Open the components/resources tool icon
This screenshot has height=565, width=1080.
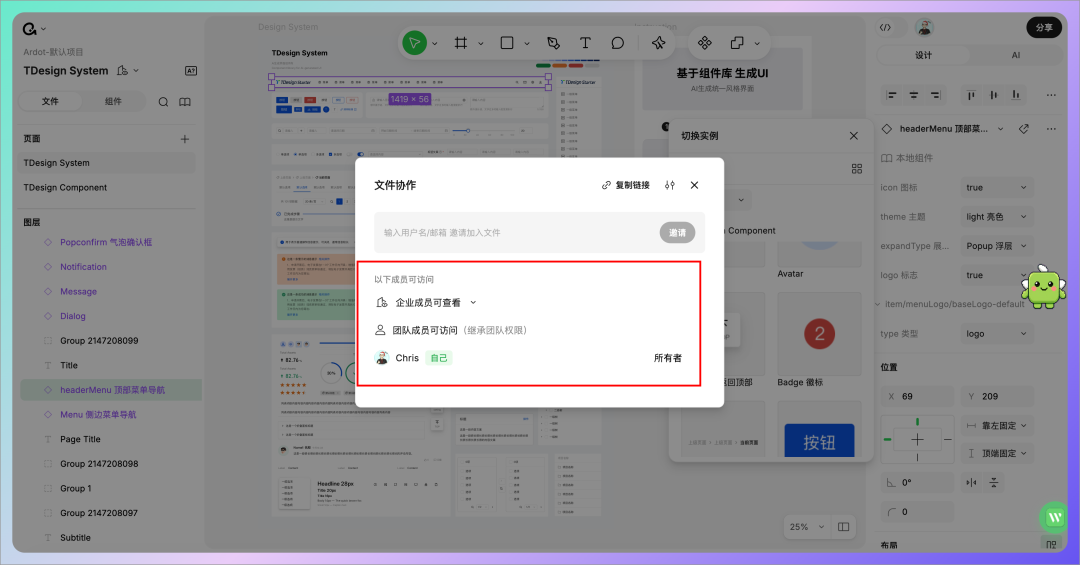click(x=705, y=43)
